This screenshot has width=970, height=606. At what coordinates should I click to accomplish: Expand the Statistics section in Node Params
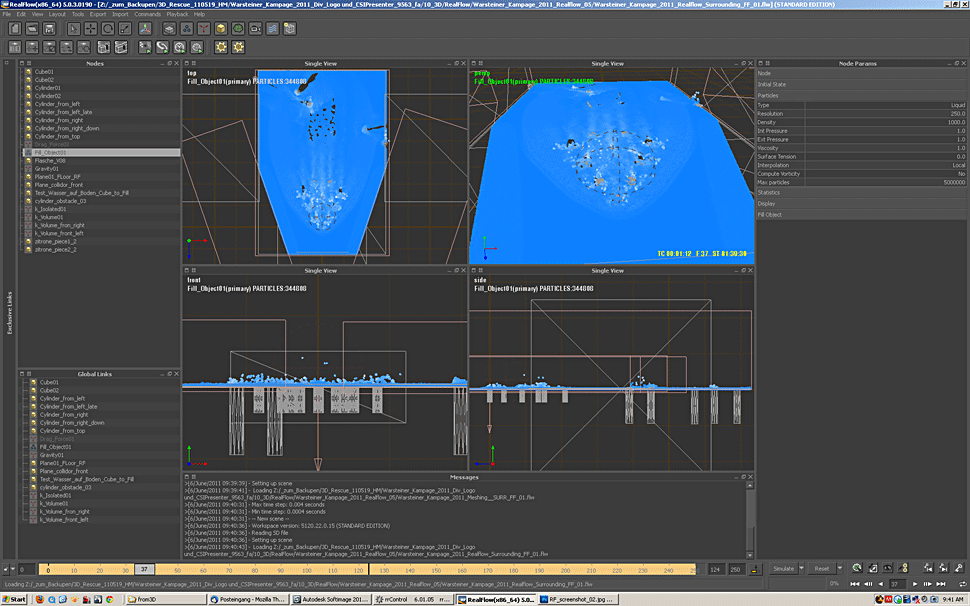click(x=771, y=192)
